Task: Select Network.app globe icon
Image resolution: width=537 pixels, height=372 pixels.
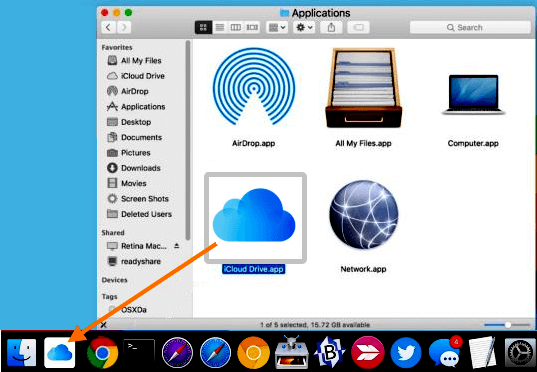Action: [364, 214]
